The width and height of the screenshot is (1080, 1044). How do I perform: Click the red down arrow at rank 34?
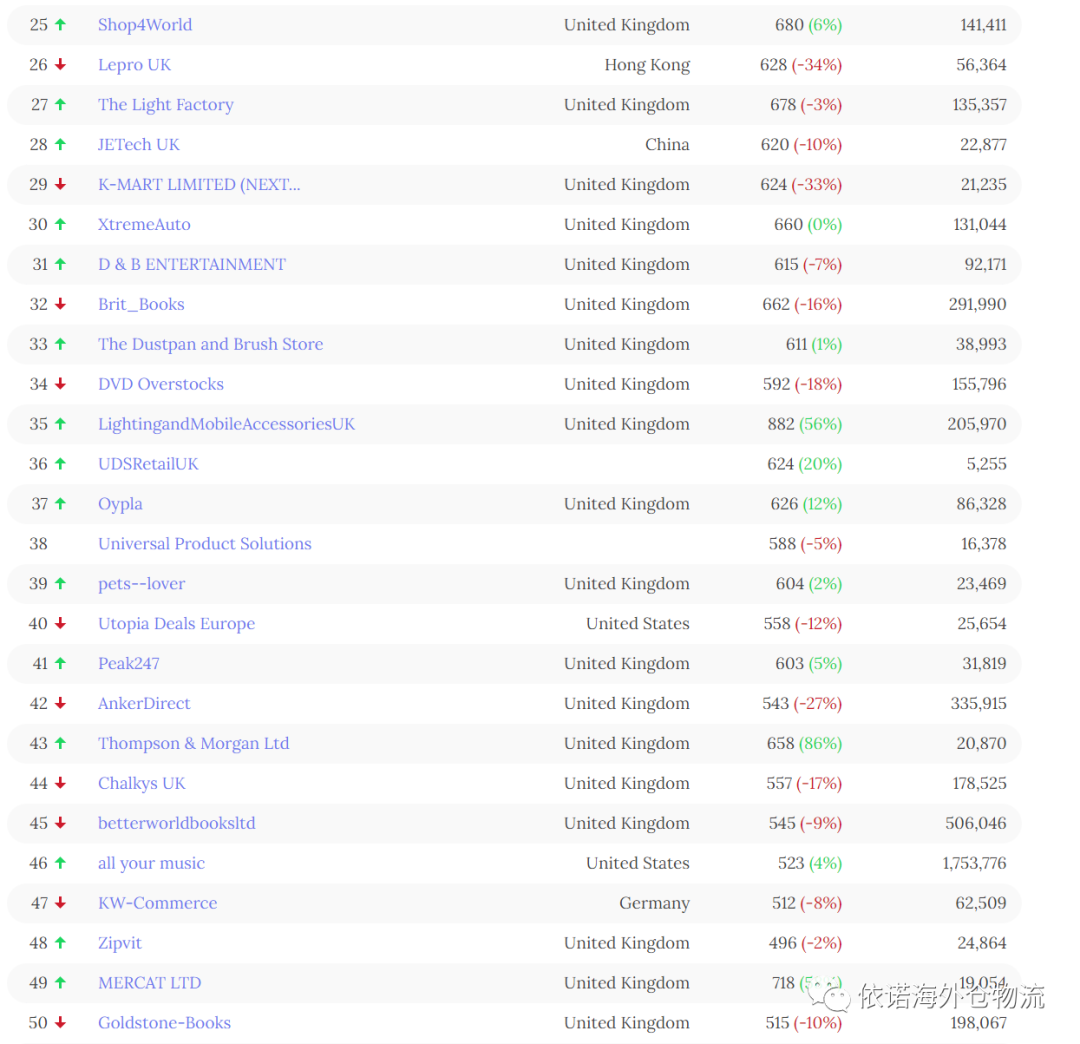61,384
